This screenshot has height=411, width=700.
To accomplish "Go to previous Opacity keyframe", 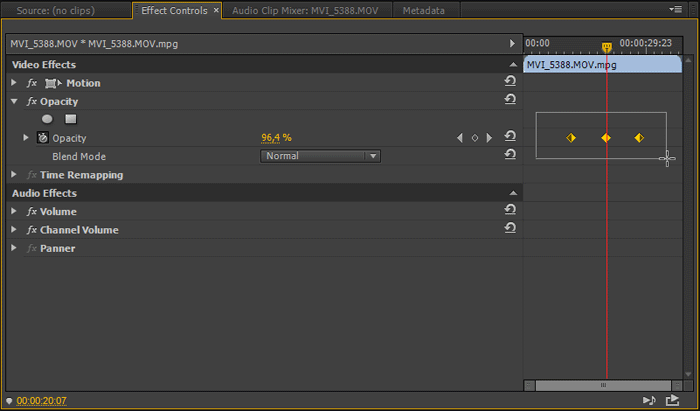I will coord(460,138).
